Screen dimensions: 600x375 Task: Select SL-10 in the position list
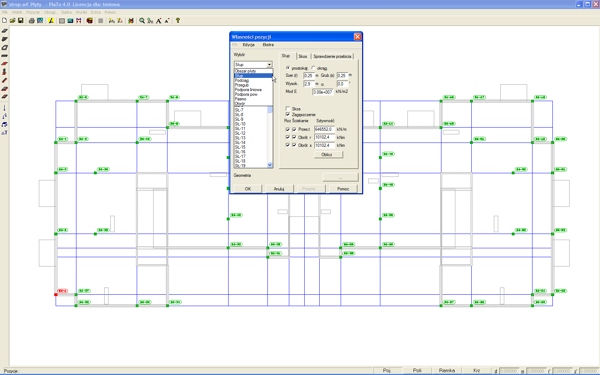point(250,124)
